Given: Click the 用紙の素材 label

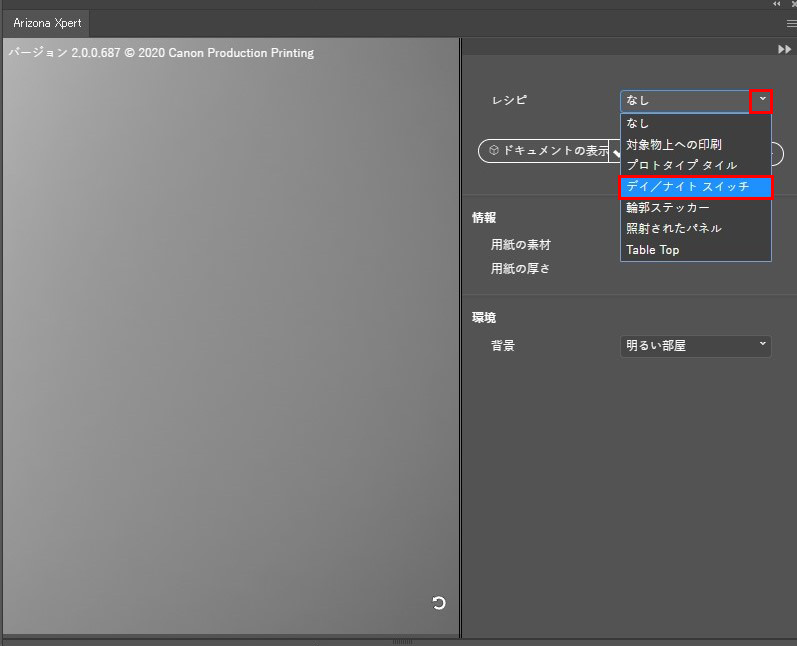Looking at the screenshot, I should tap(520, 245).
